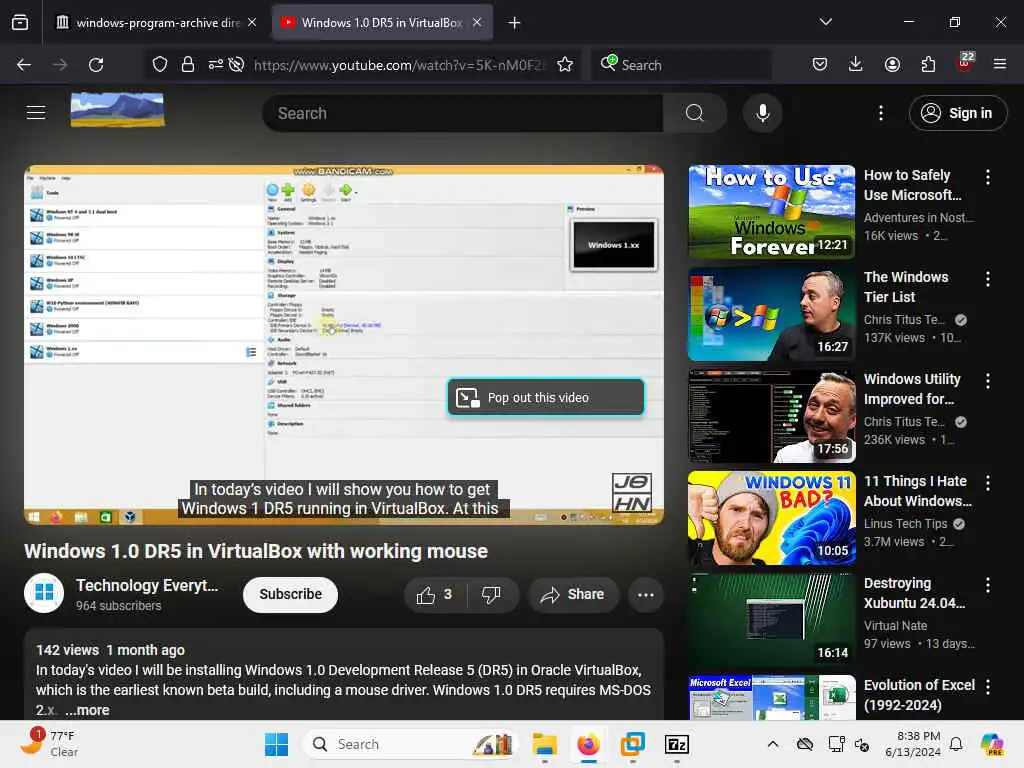
Task: Open options for How to Safely Use Microsoft
Action: pyautogui.click(x=987, y=176)
